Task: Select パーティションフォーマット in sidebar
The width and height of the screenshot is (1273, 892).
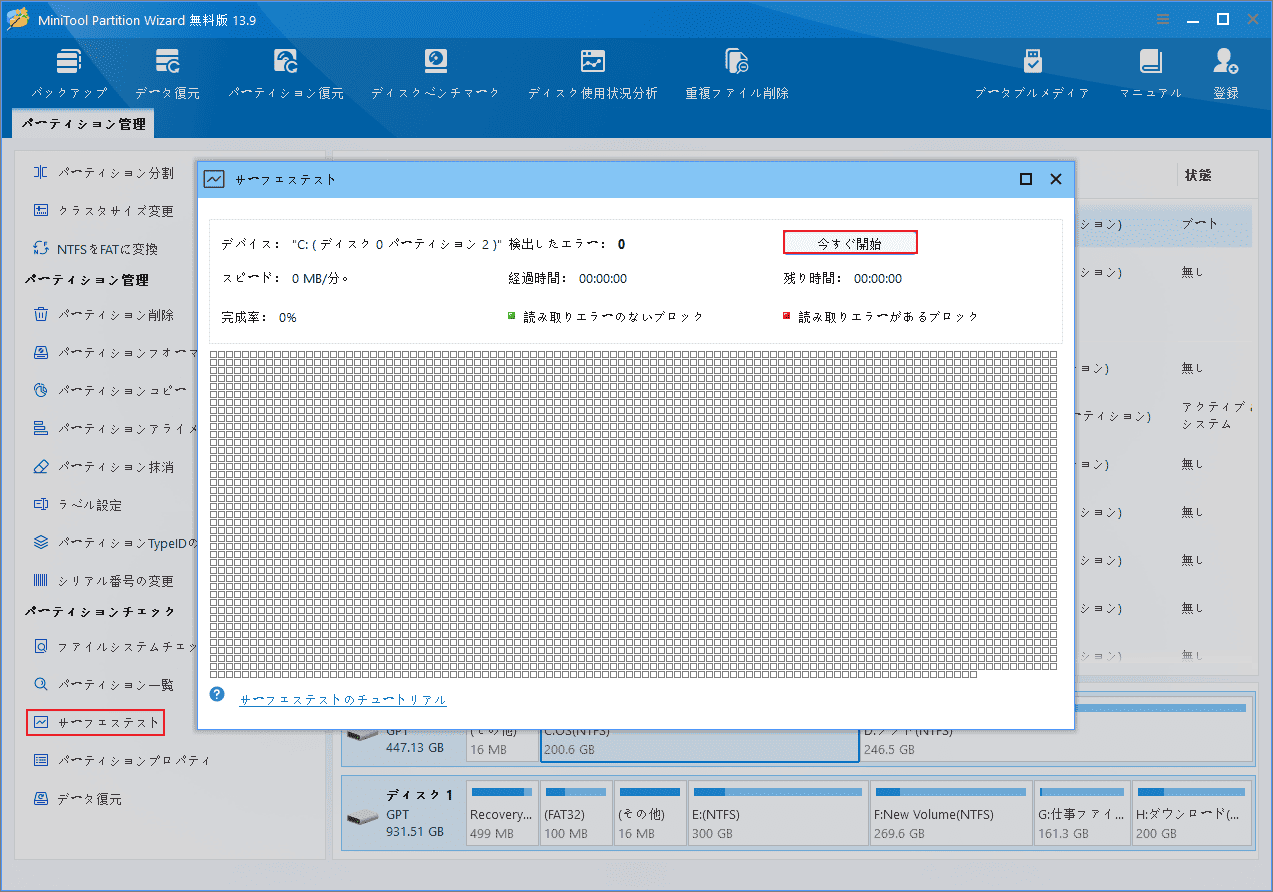Action: coord(115,353)
